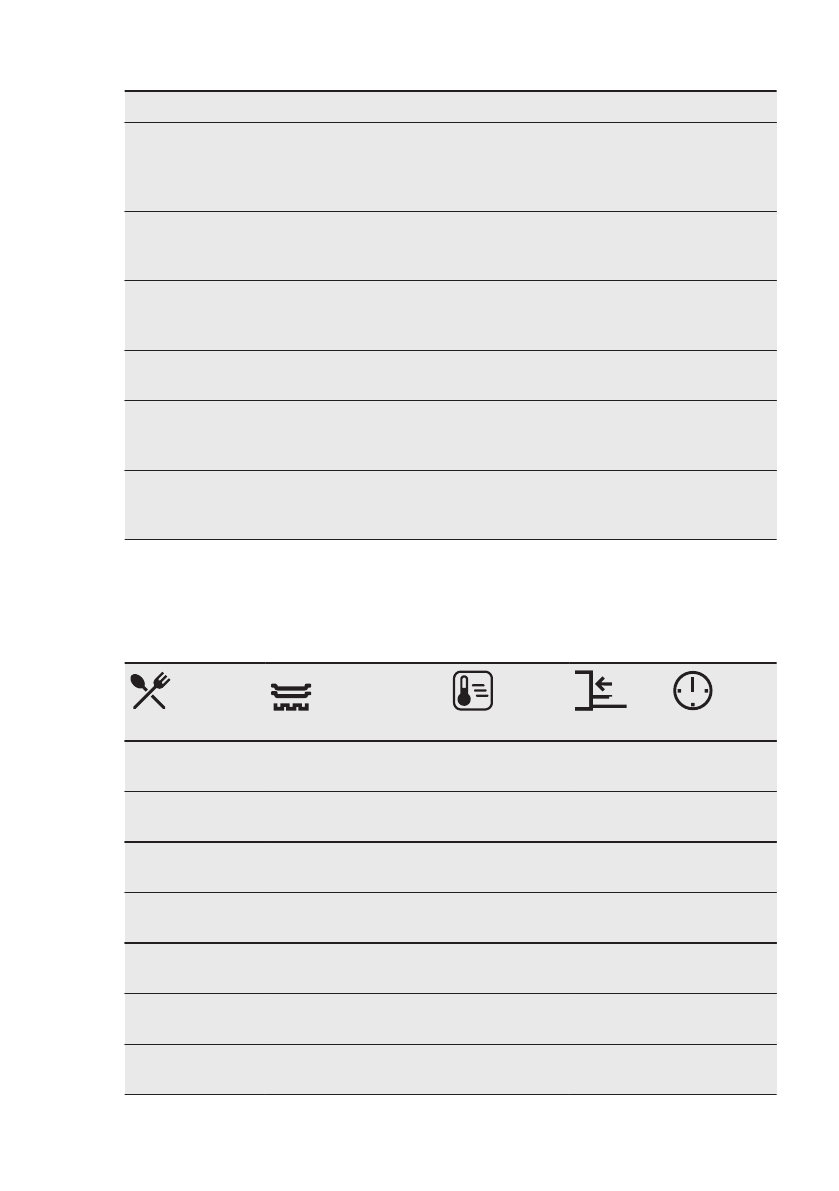This screenshot has height=1191, width=839.
Task: Click the baking tray accessory icon
Action: [291, 697]
